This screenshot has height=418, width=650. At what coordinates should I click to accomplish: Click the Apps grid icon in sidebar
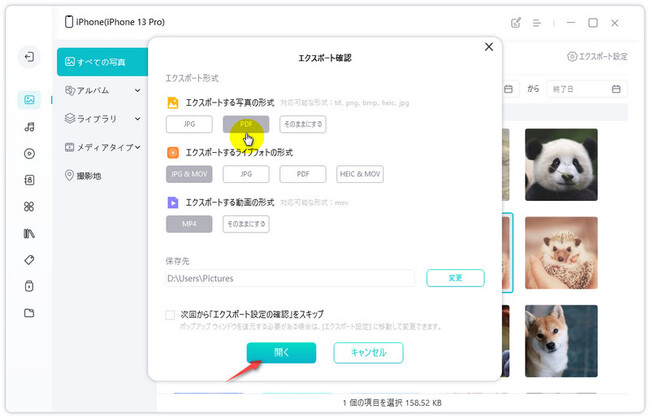pos(29,206)
